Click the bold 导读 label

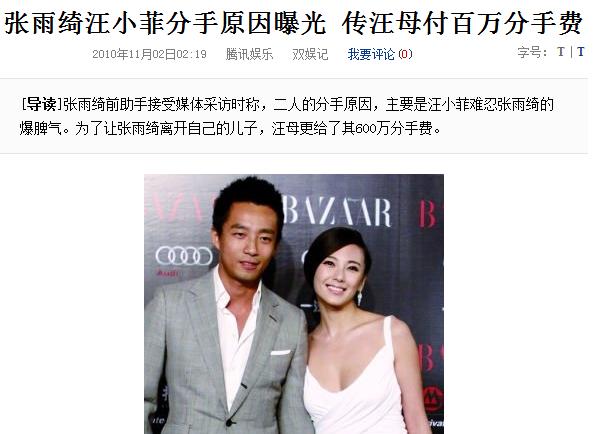point(41,105)
